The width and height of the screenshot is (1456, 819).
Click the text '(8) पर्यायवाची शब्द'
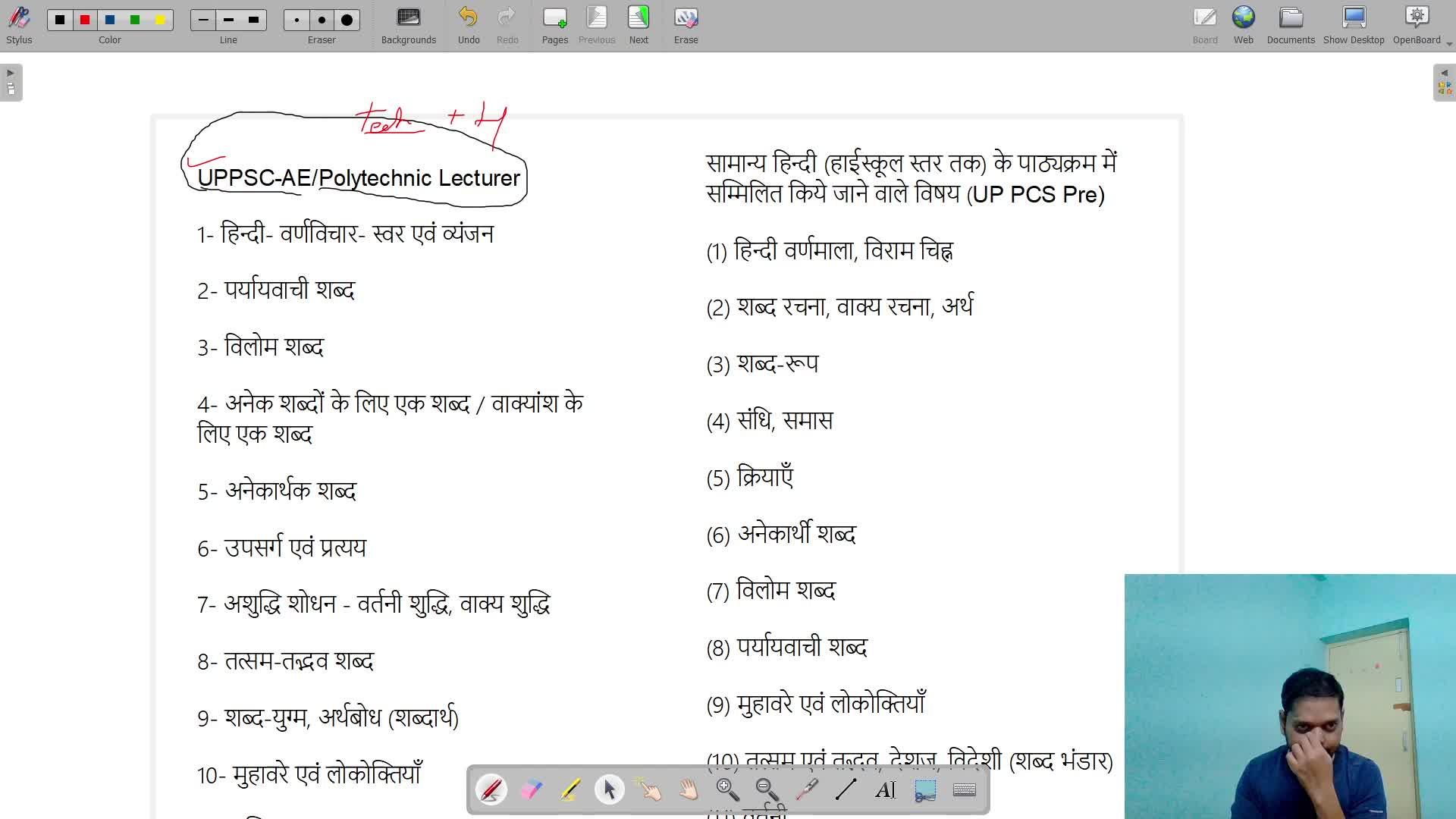786,648
